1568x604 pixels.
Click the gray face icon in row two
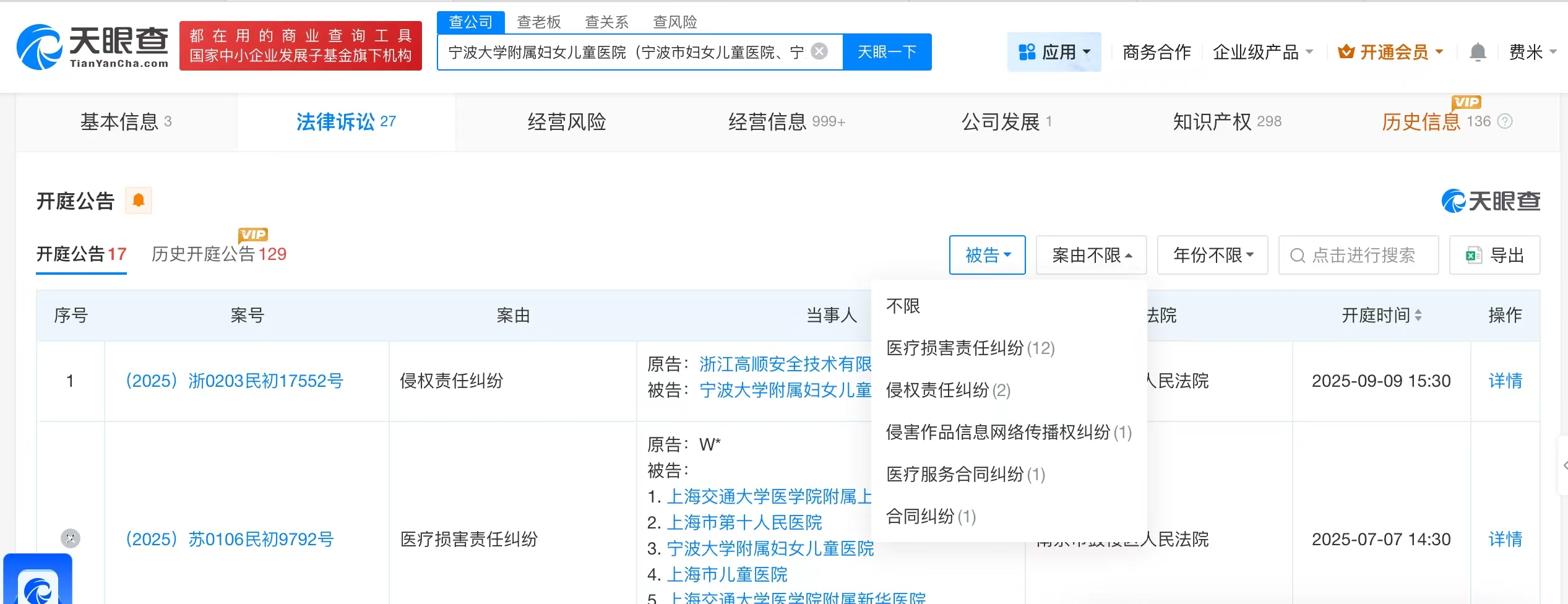(71, 538)
